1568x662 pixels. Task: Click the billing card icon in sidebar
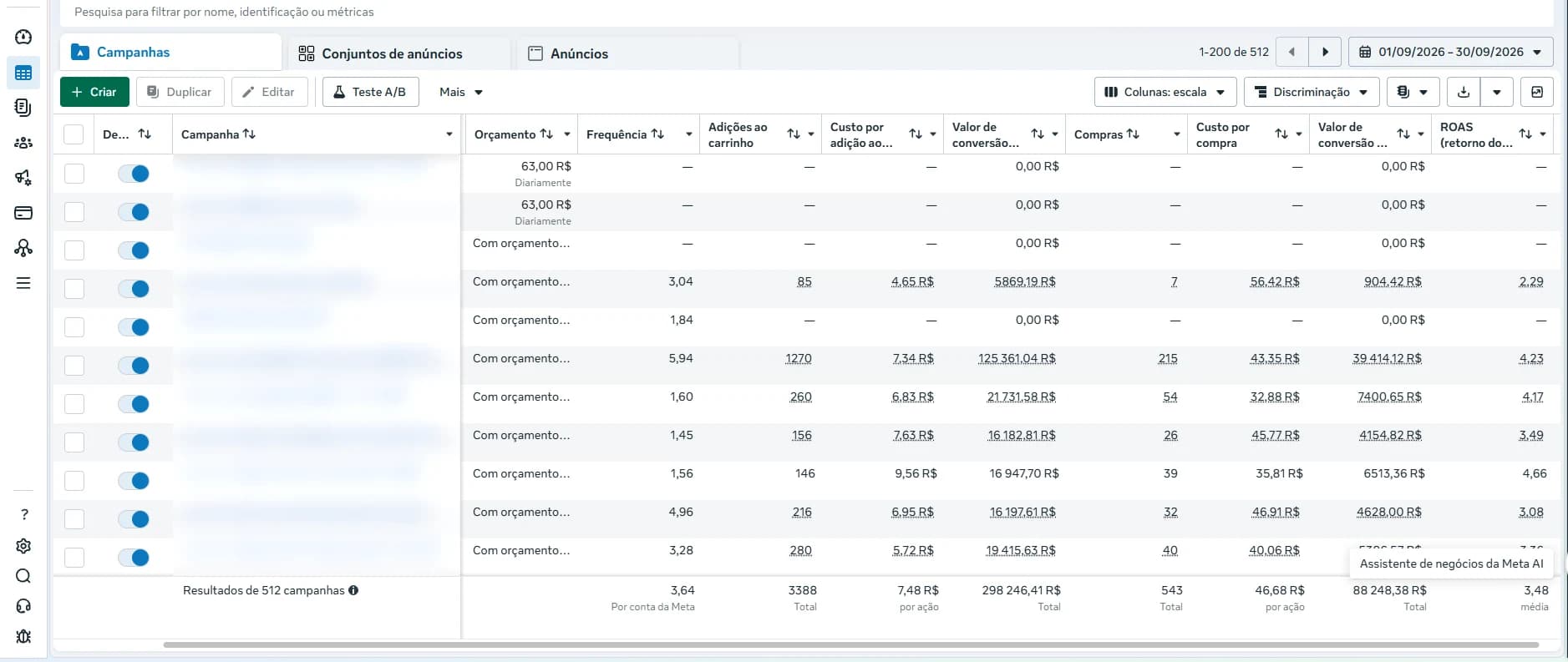point(23,213)
